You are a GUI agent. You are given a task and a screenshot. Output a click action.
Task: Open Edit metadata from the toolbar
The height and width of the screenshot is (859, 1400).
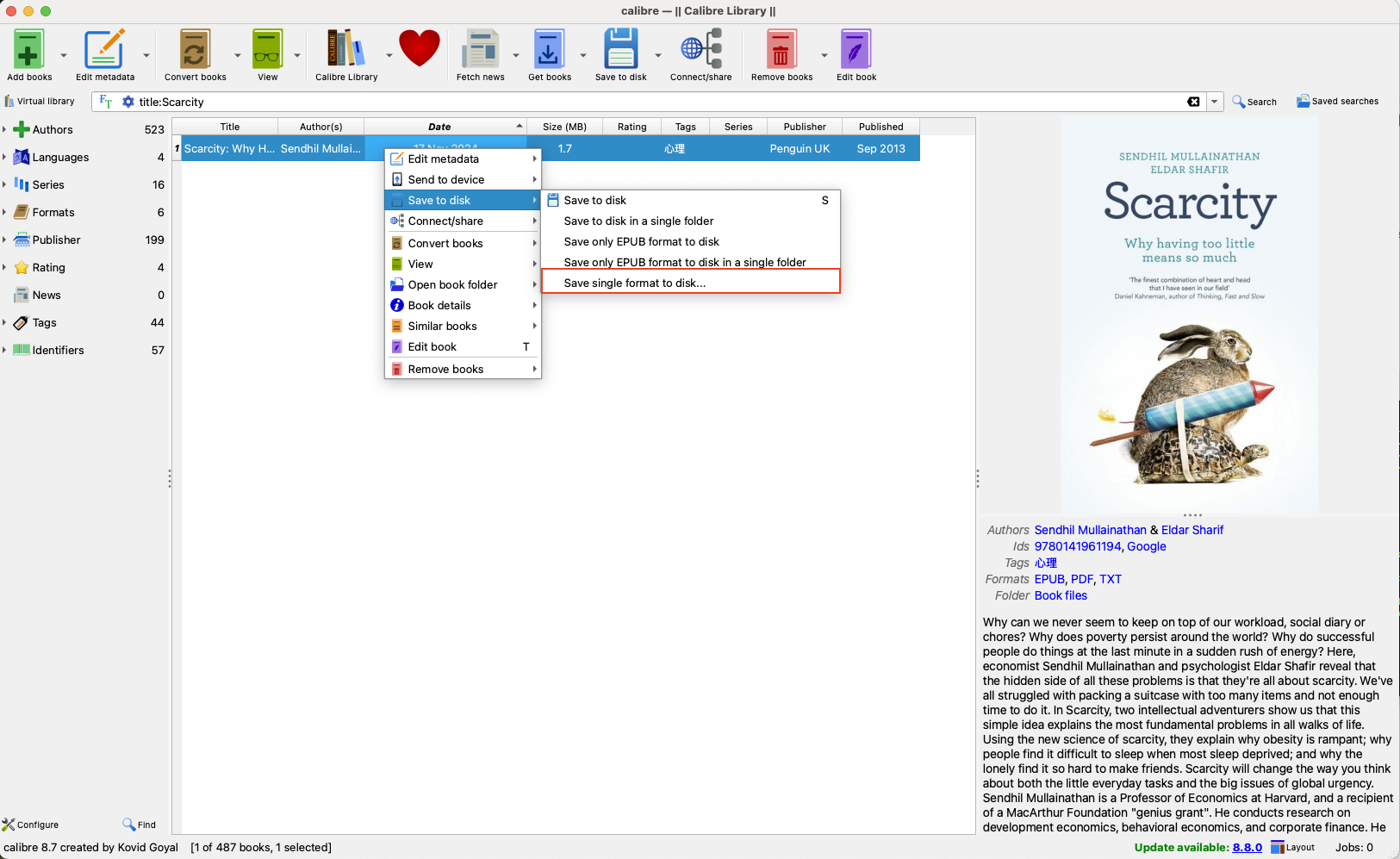[x=104, y=50]
